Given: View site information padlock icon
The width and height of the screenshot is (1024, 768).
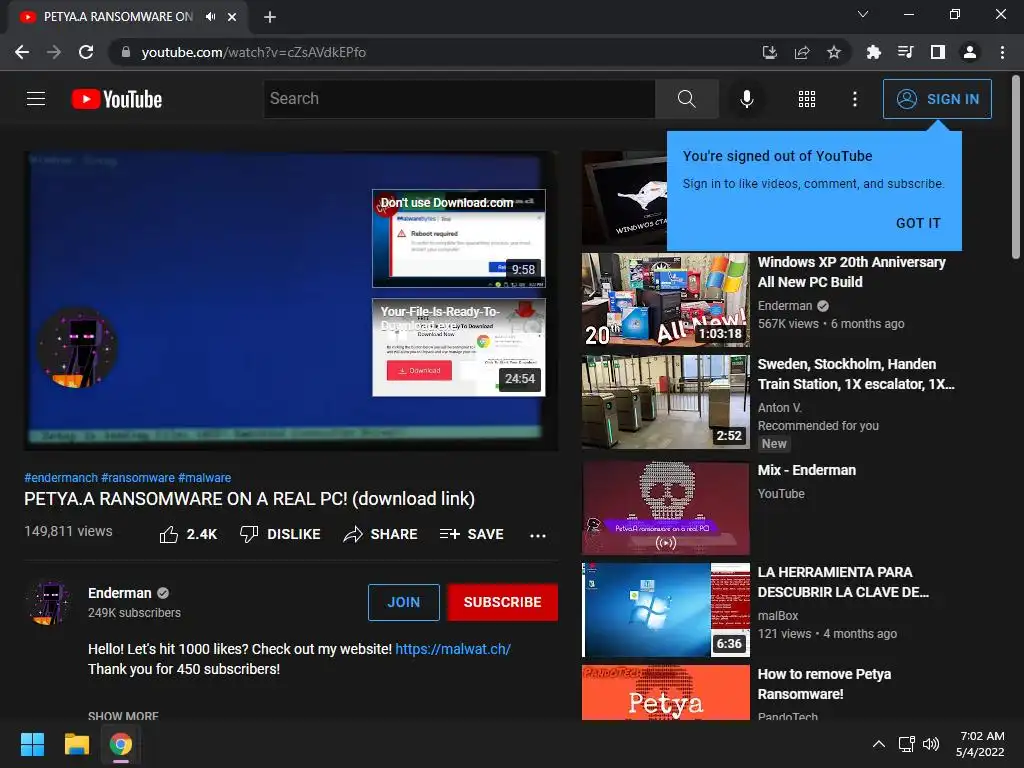Looking at the screenshot, I should coord(126,52).
